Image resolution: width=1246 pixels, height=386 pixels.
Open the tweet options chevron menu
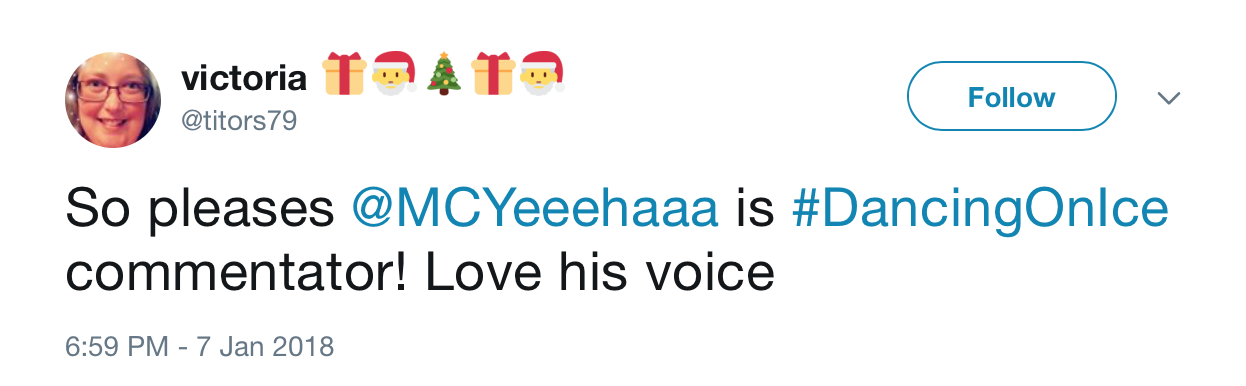point(1168,98)
